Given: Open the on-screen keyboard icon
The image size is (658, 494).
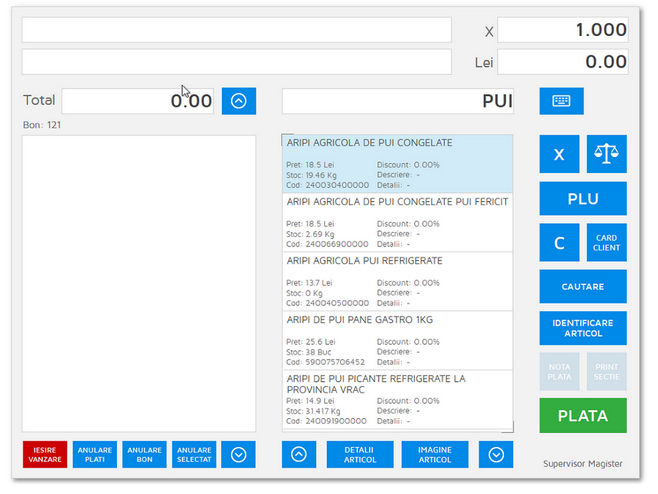Looking at the screenshot, I should (561, 101).
